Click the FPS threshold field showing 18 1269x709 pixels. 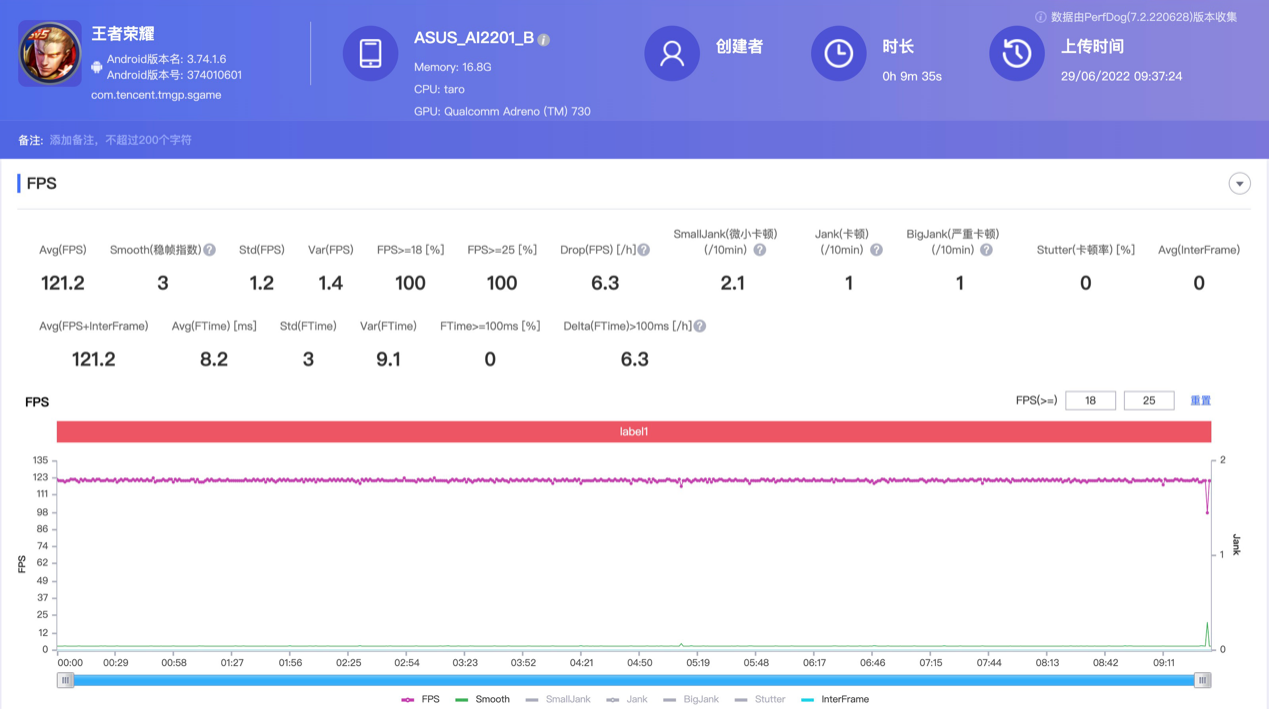[x=1090, y=401]
